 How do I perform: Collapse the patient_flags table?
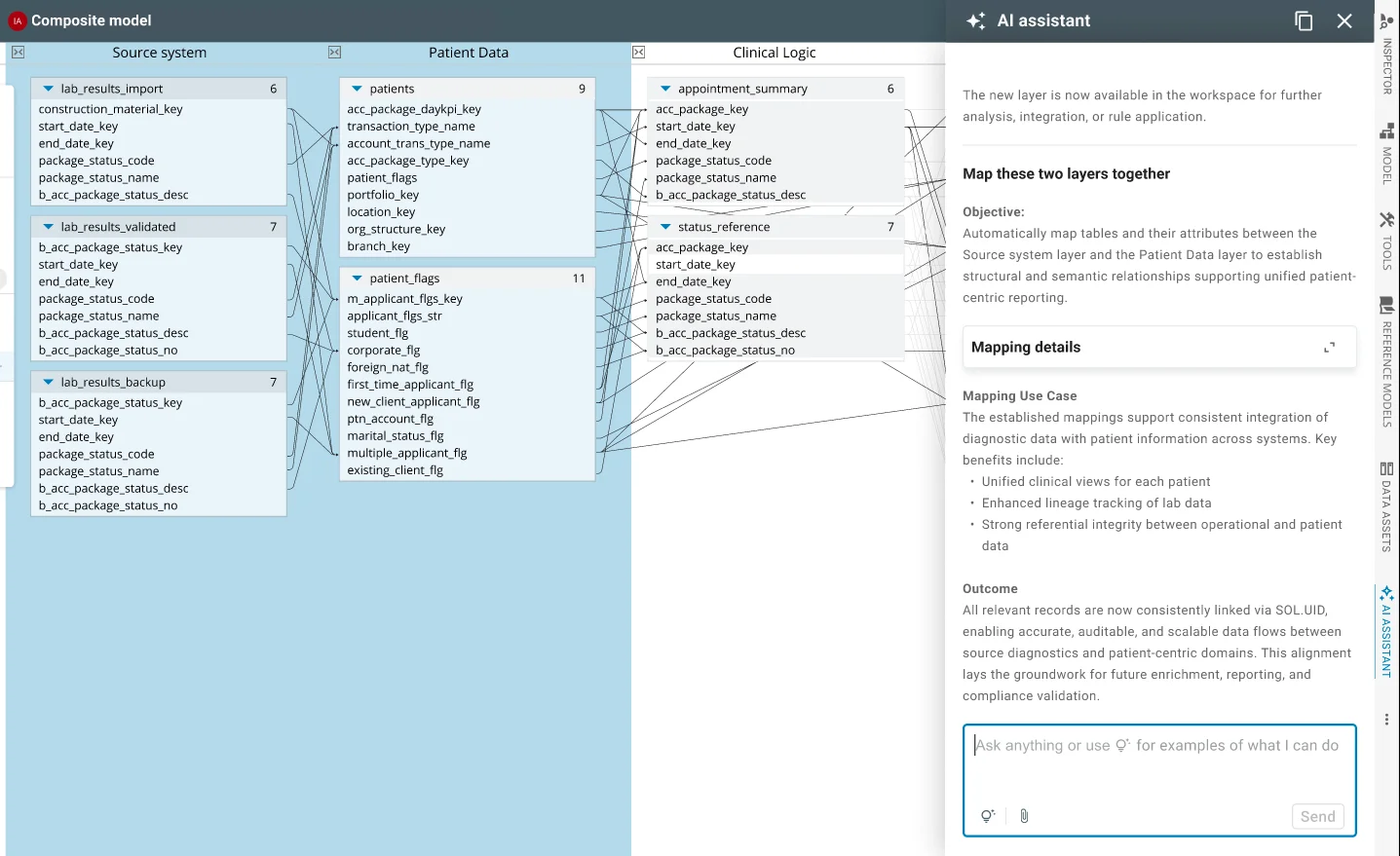(357, 279)
